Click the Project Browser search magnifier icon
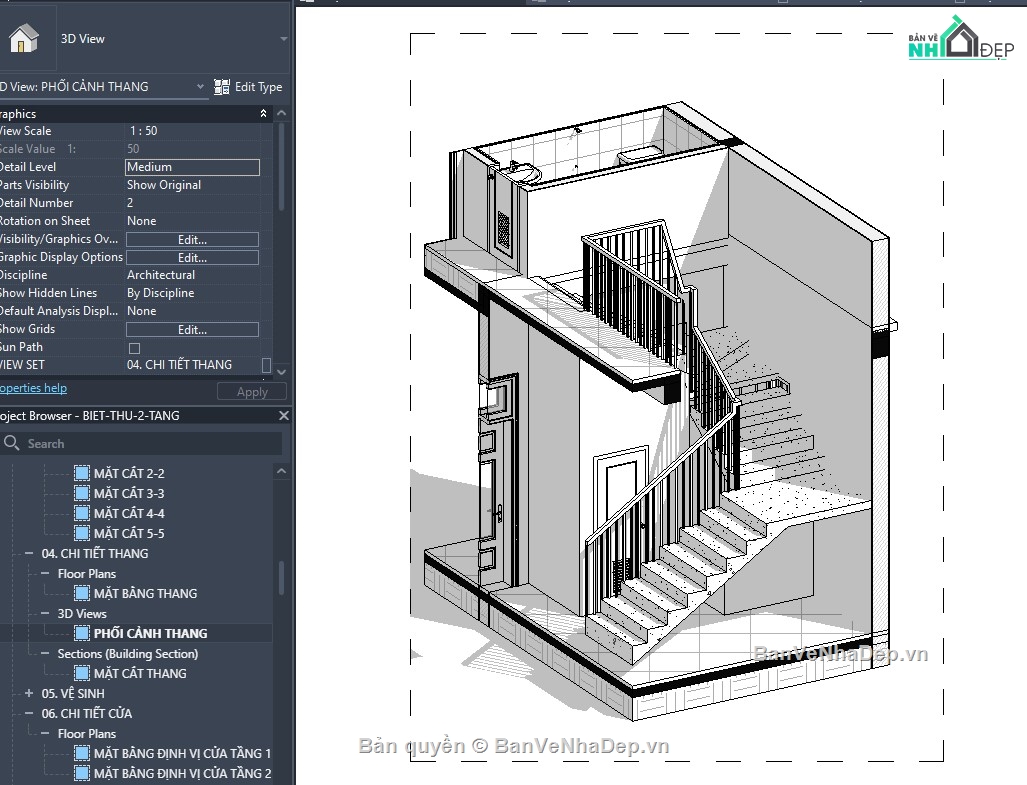The image size is (1027, 785). [x=11, y=443]
